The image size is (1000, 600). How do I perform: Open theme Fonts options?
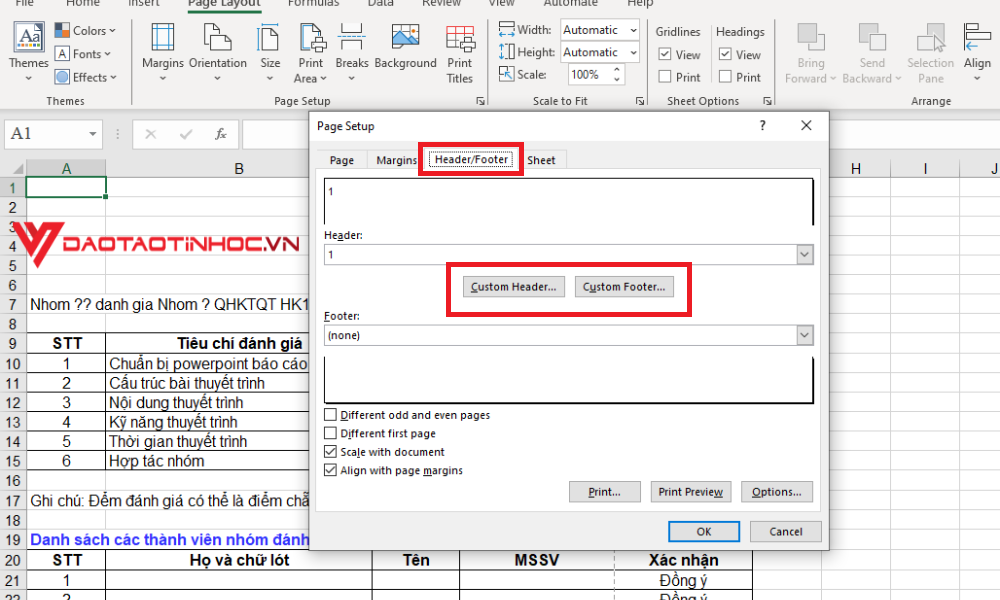(83, 54)
